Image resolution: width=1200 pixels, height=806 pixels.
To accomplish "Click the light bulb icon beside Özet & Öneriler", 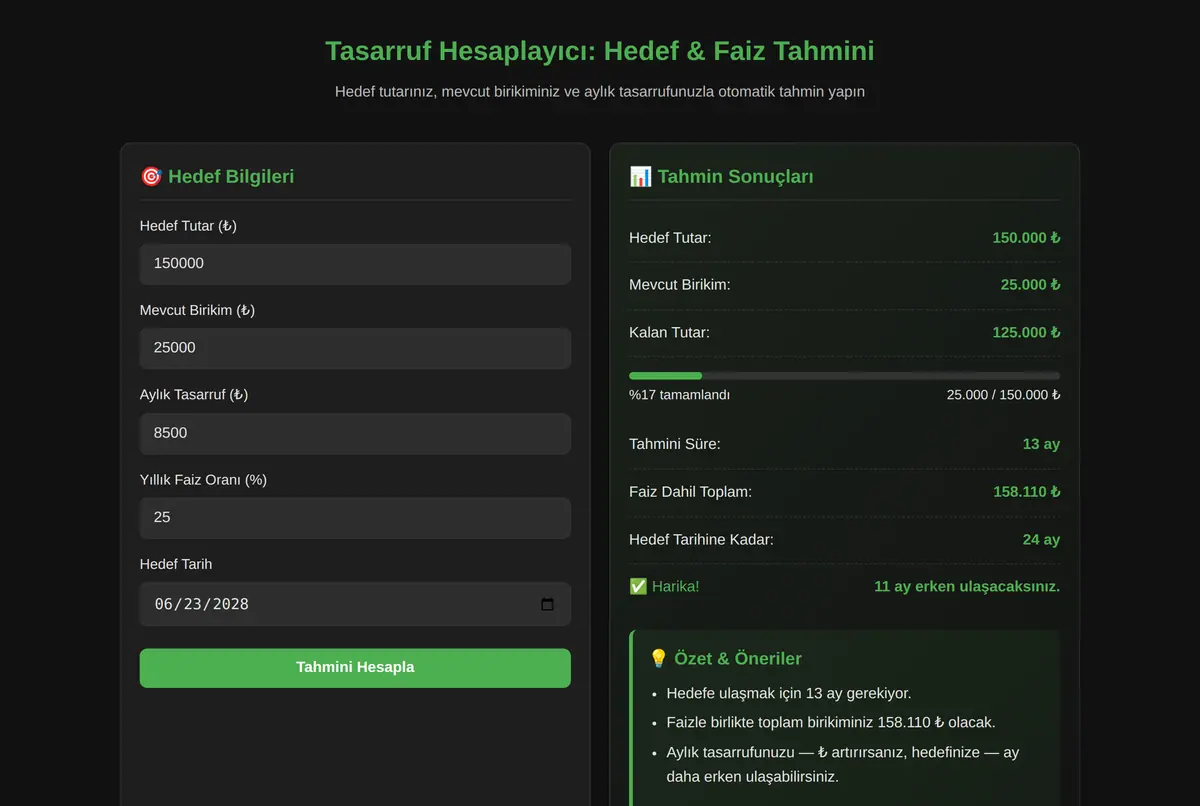I will (x=658, y=659).
